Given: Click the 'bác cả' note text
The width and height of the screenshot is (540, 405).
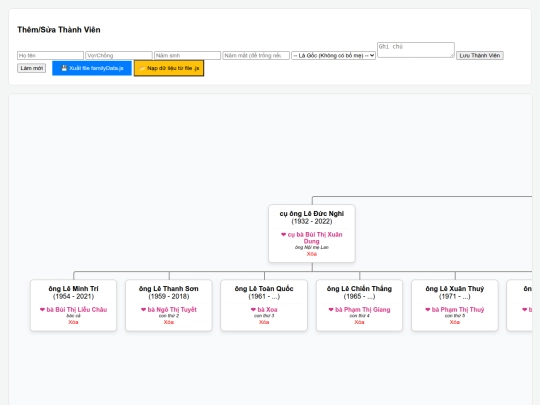Looking at the screenshot, I should pos(73,316).
